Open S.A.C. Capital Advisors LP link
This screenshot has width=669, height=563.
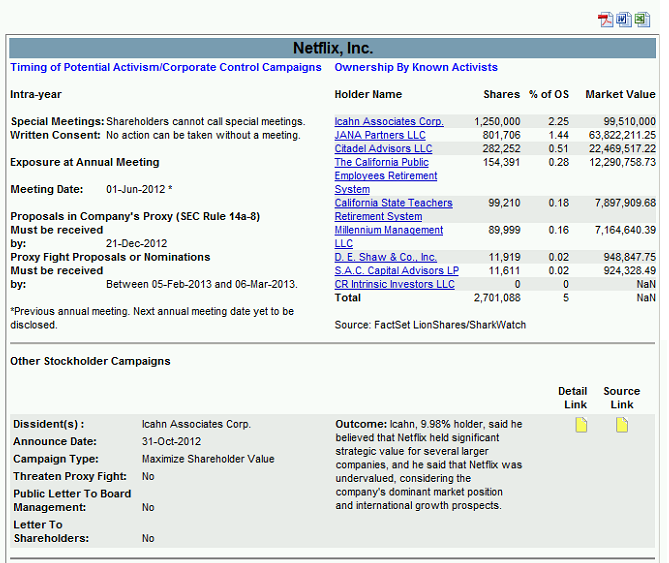coord(396,270)
